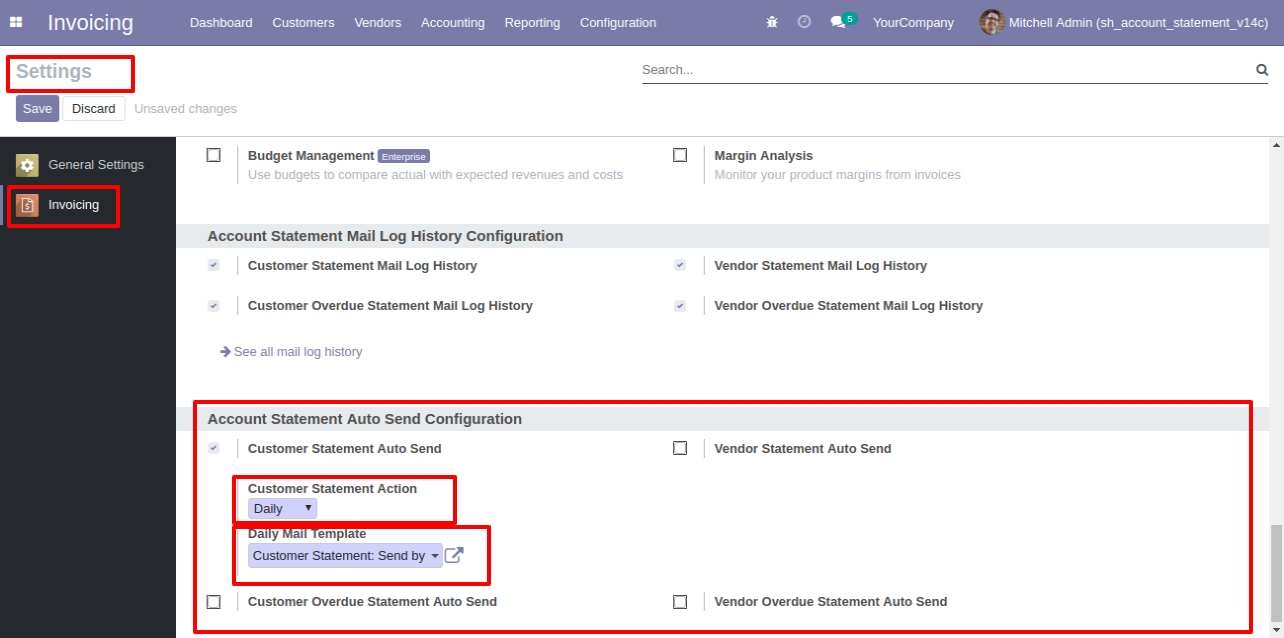Open the Daily Mail Template dropdown

pyautogui.click(x=345, y=556)
